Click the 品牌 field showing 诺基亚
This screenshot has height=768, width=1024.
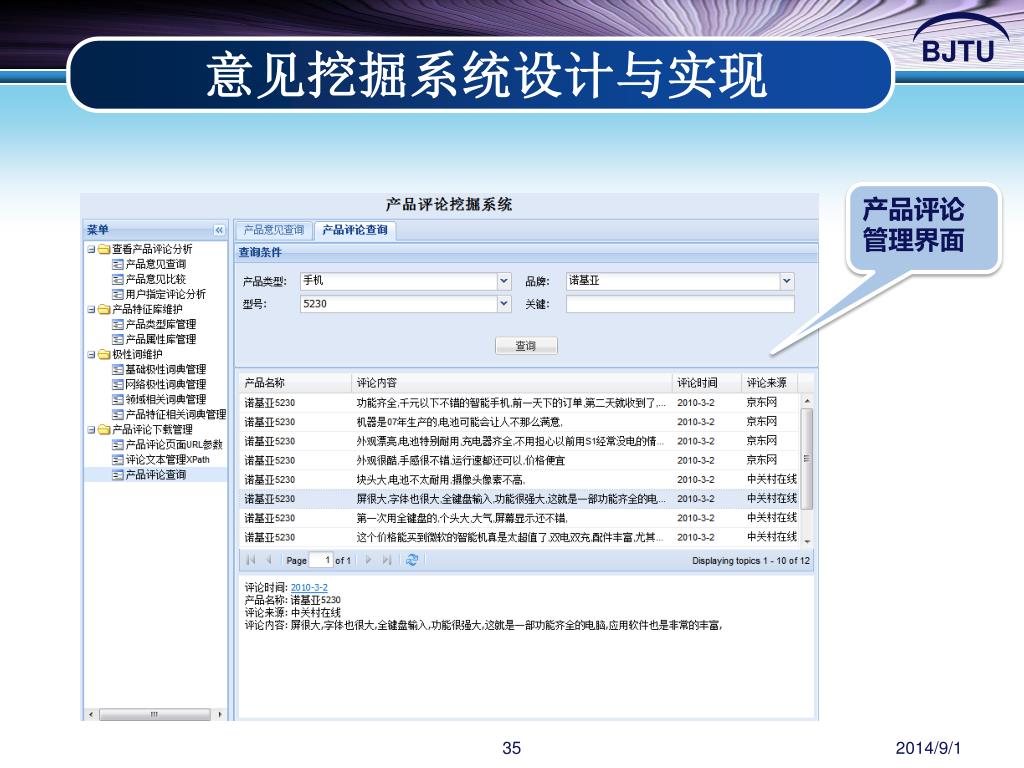(673, 281)
